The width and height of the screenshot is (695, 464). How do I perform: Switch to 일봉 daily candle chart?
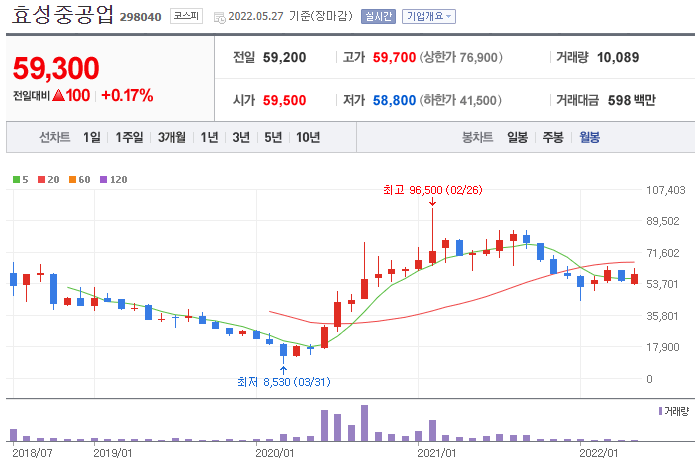pos(517,137)
